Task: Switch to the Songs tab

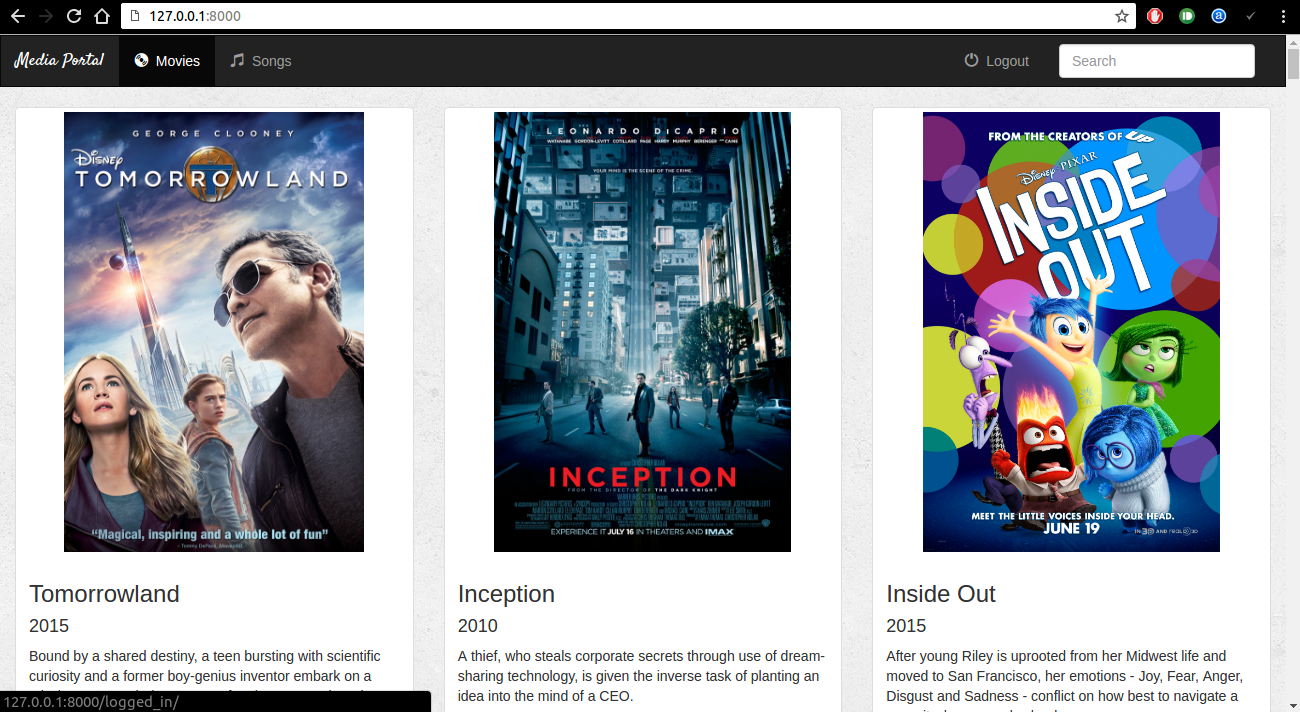Action: pyautogui.click(x=261, y=61)
